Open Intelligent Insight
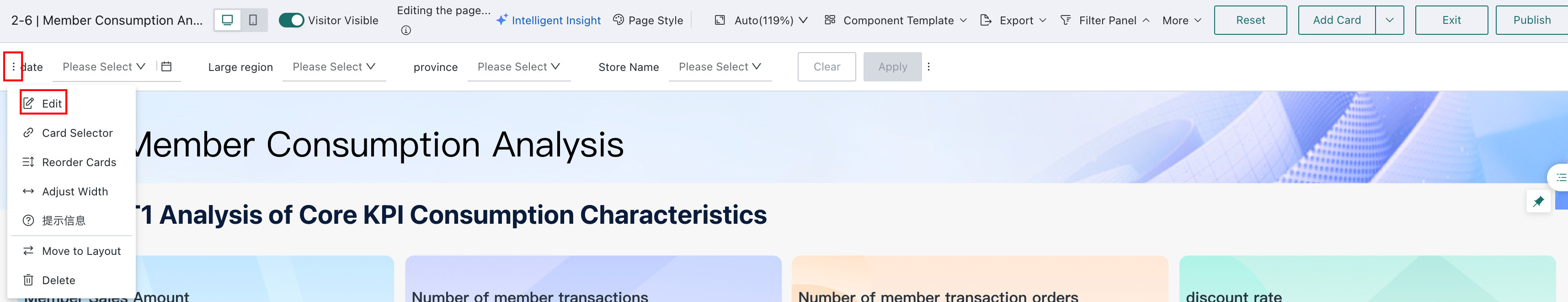 point(549,20)
